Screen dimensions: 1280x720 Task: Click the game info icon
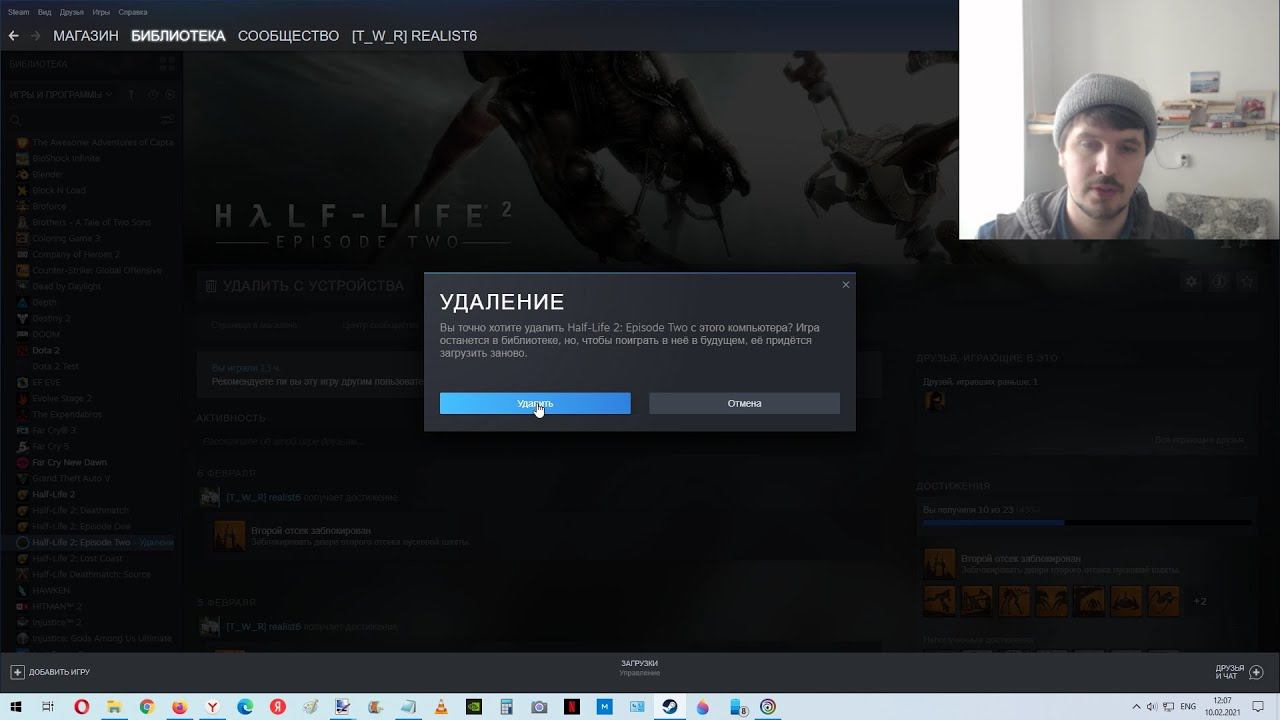(x=1219, y=282)
